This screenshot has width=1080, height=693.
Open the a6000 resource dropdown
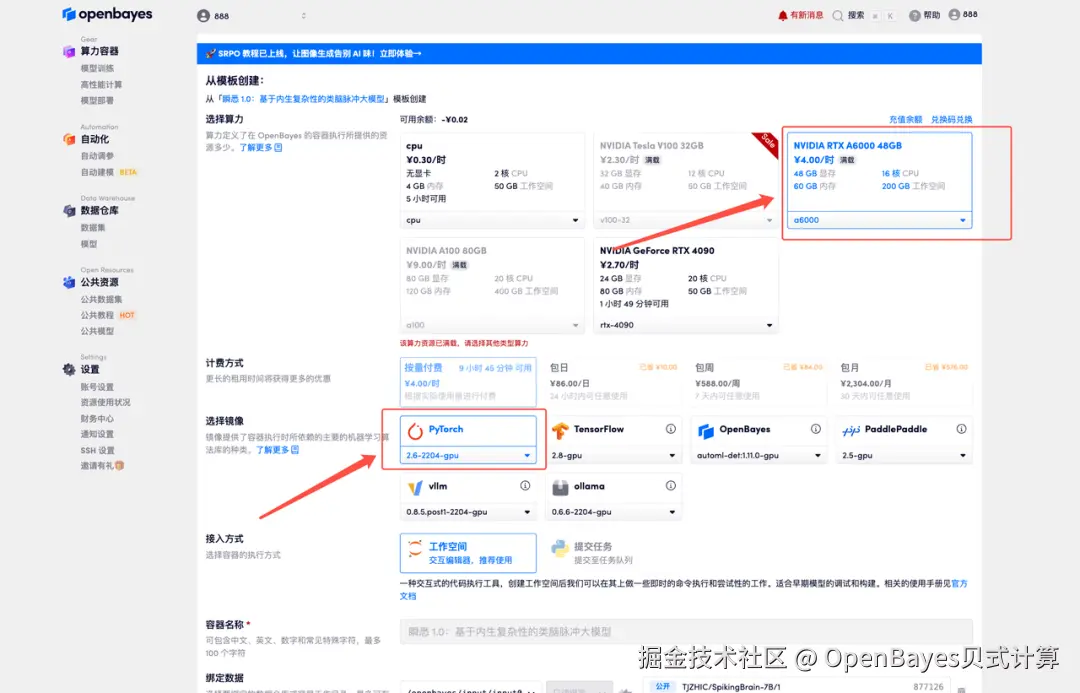[x=879, y=220]
